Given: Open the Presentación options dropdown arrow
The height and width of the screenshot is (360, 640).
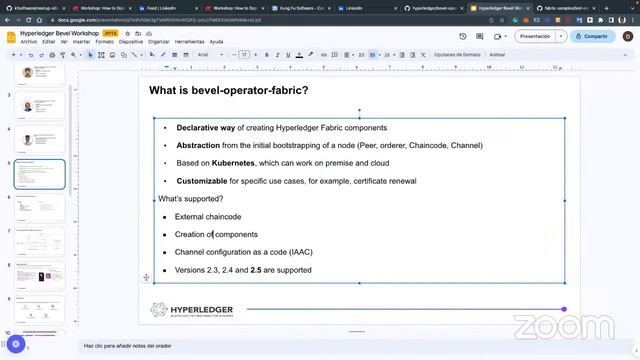Looking at the screenshot, I should (x=561, y=36).
